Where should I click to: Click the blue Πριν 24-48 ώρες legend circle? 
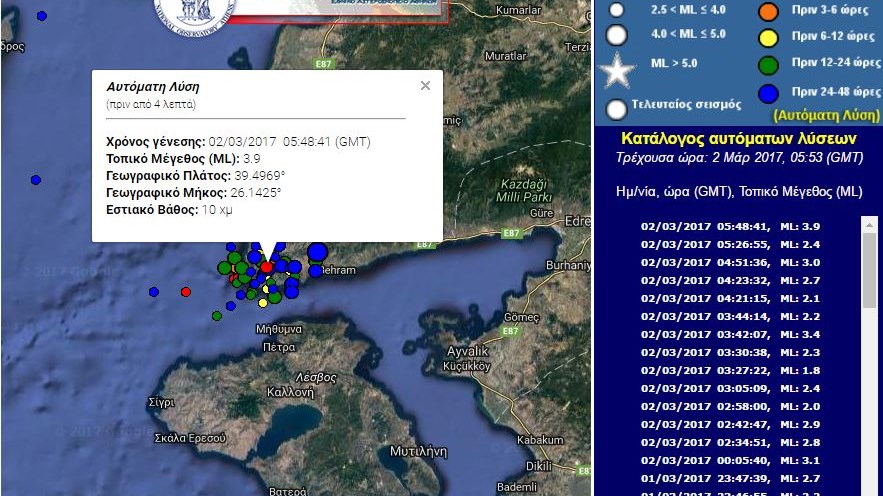click(x=768, y=93)
